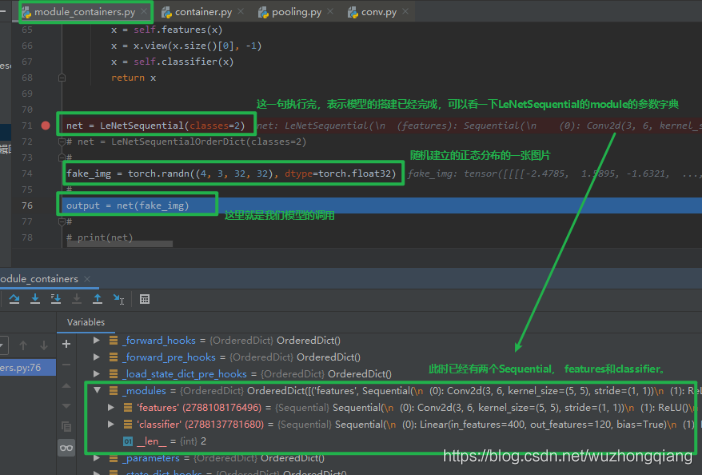
Task: Toggle the fold marker at line 68
Action: (62, 78)
